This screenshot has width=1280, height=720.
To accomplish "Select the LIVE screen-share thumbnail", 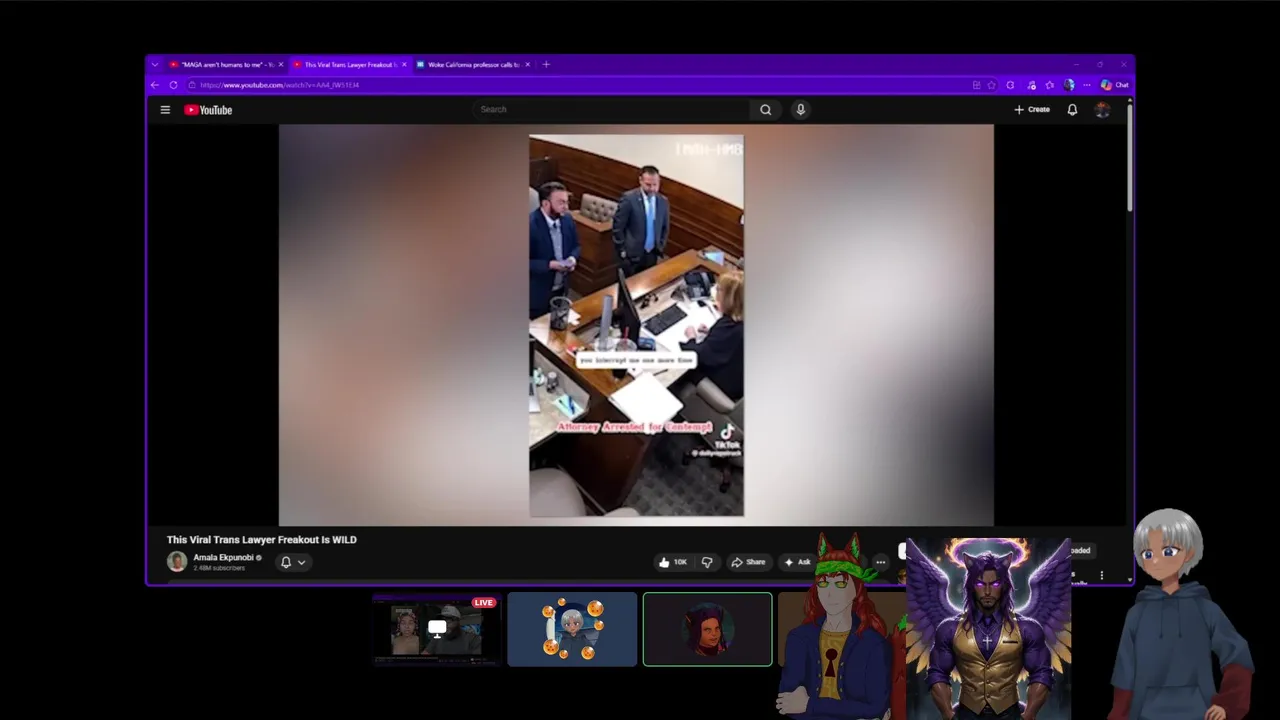I will (x=437, y=629).
